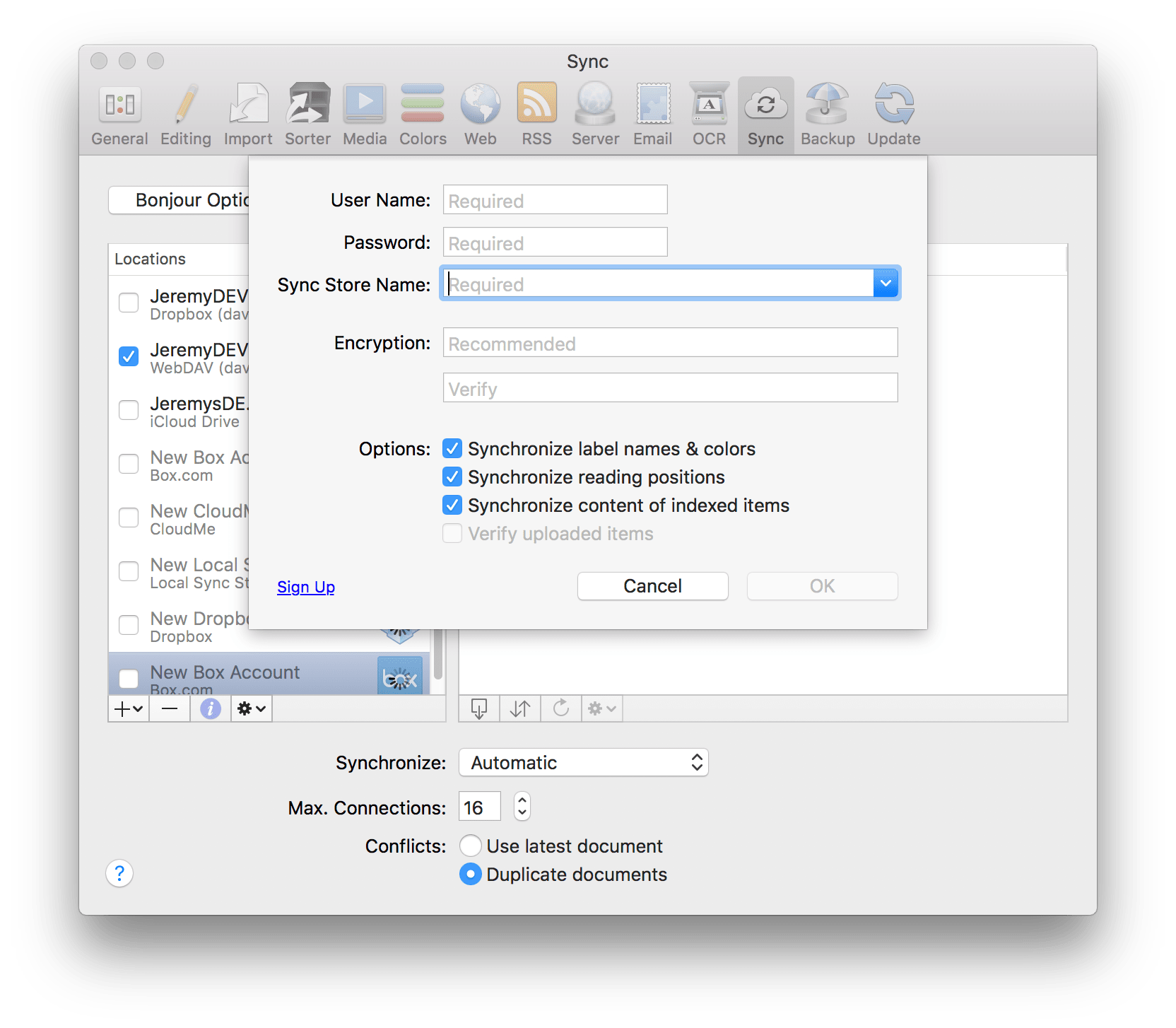
Task: Click the Colors toolbar icon
Action: [x=423, y=115]
